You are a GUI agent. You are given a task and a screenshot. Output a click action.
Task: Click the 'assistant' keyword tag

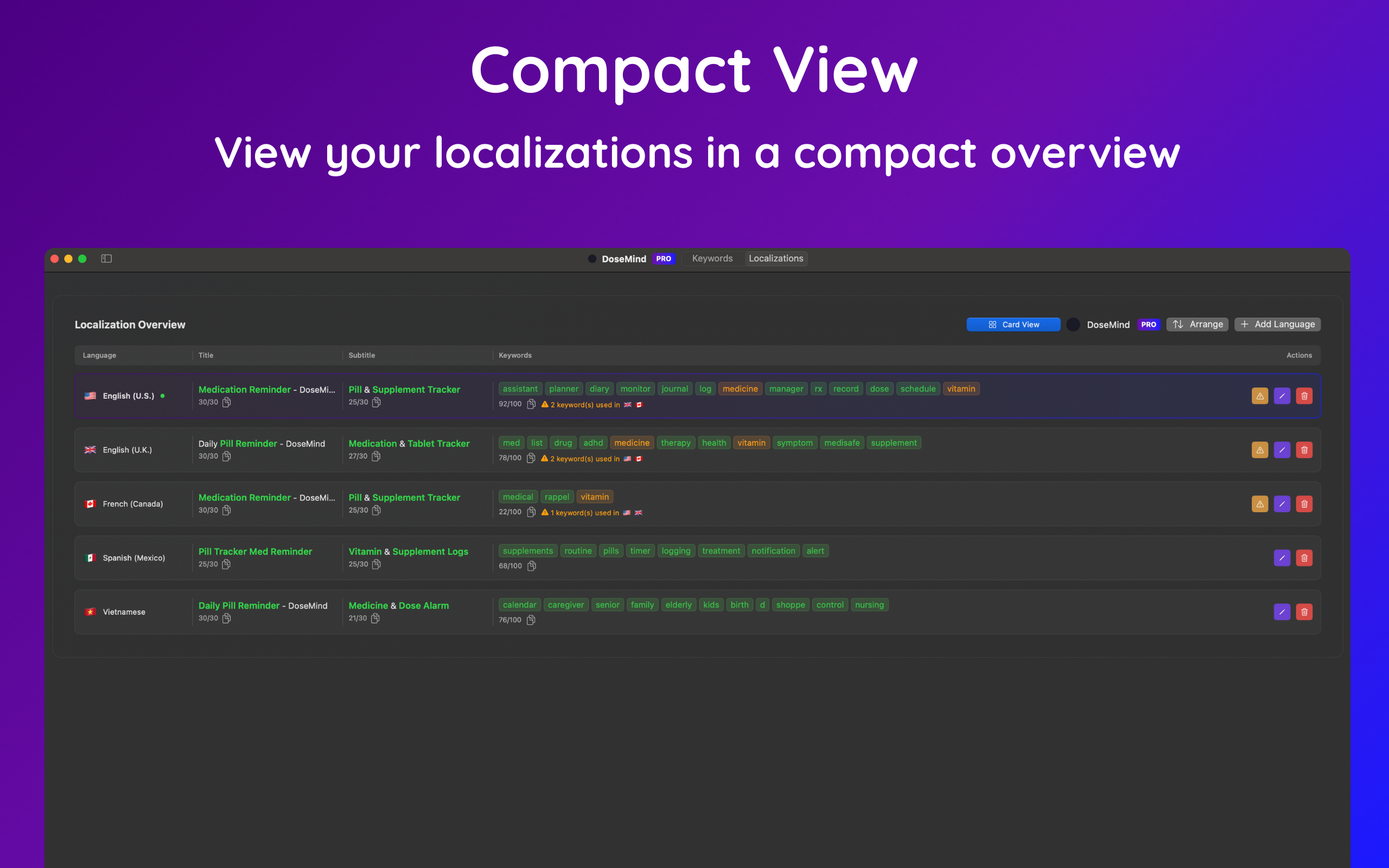click(x=520, y=388)
